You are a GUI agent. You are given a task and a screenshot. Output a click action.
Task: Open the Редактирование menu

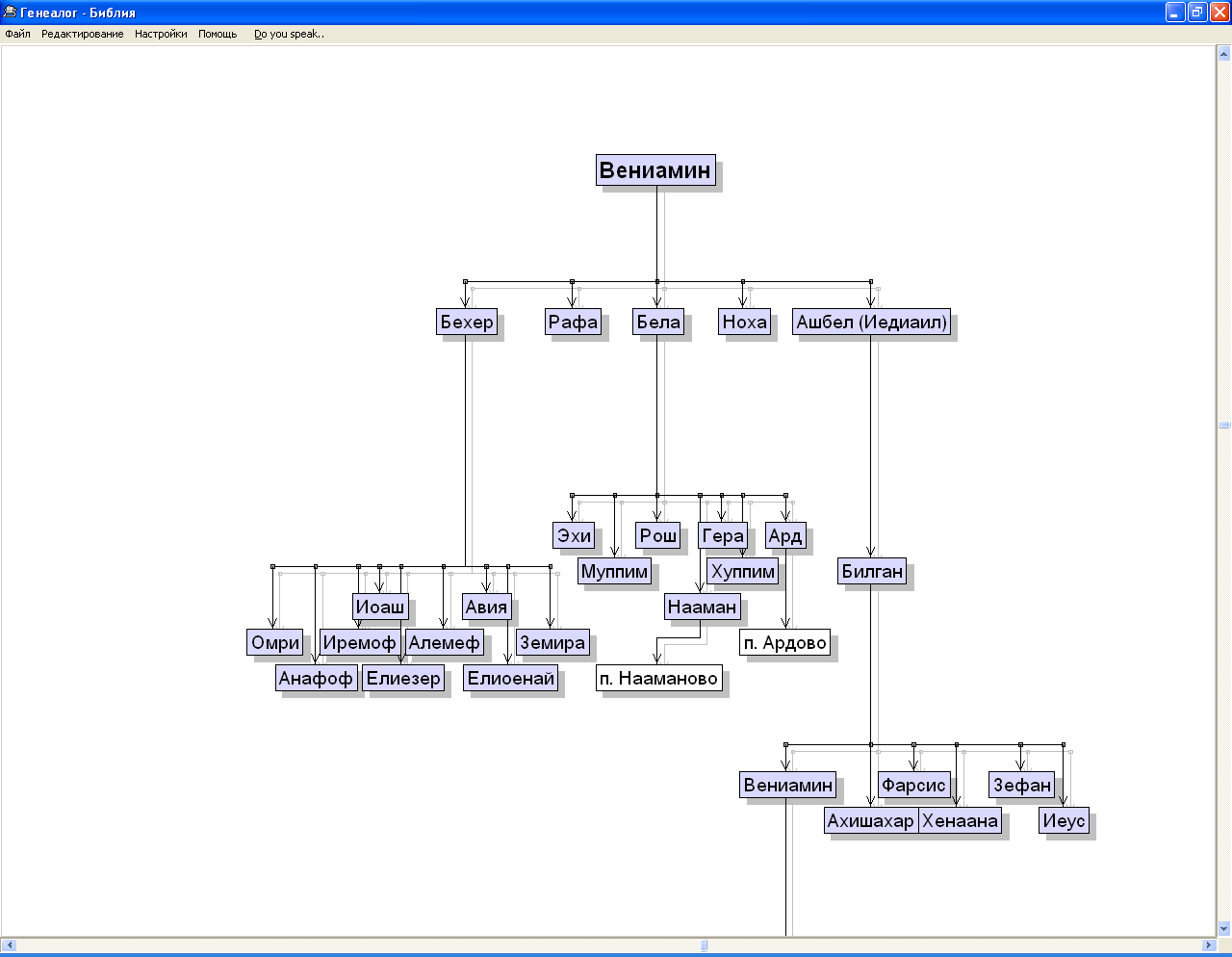pos(82,34)
